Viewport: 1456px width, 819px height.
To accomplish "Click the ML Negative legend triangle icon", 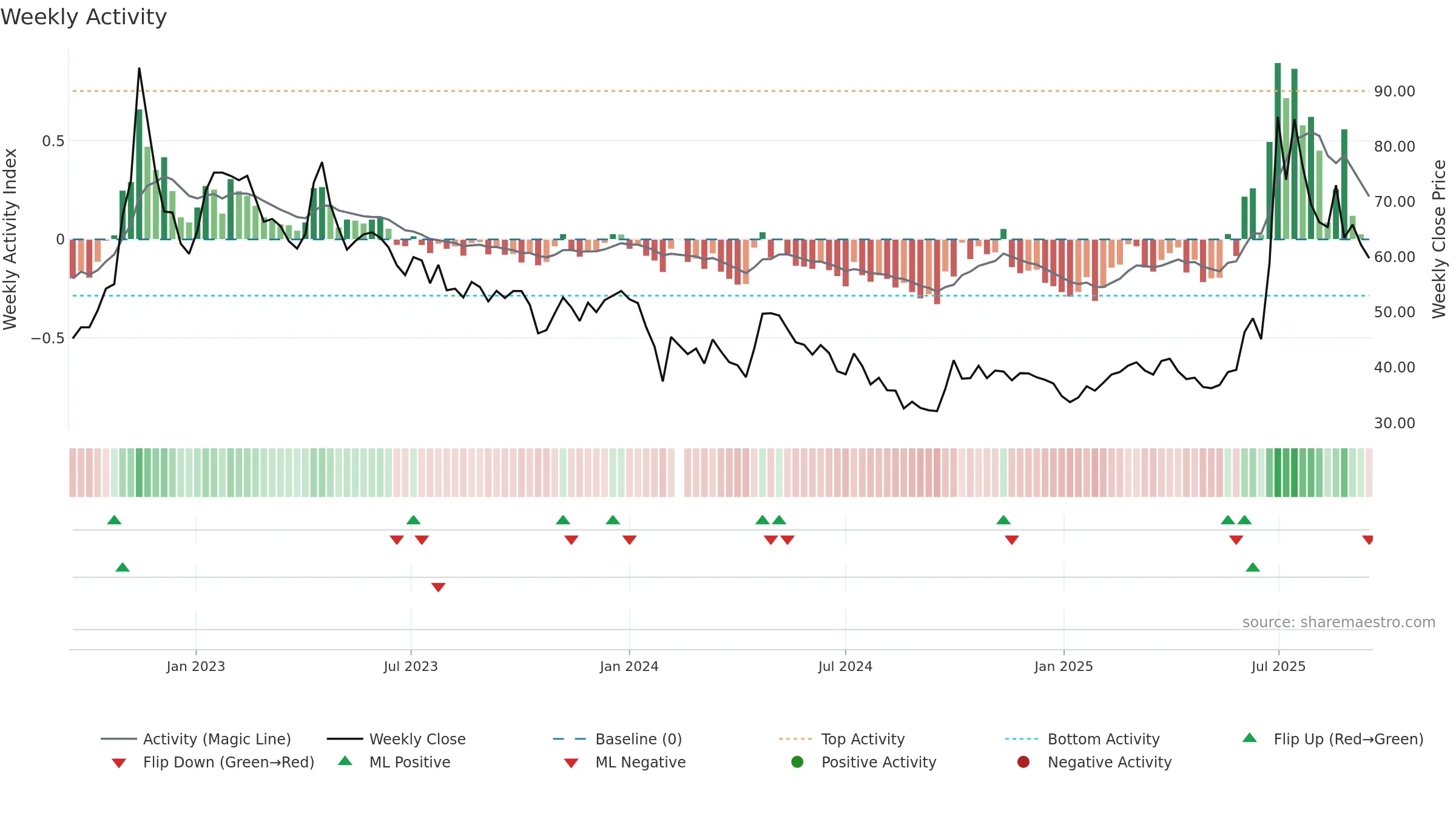I will 571,763.
